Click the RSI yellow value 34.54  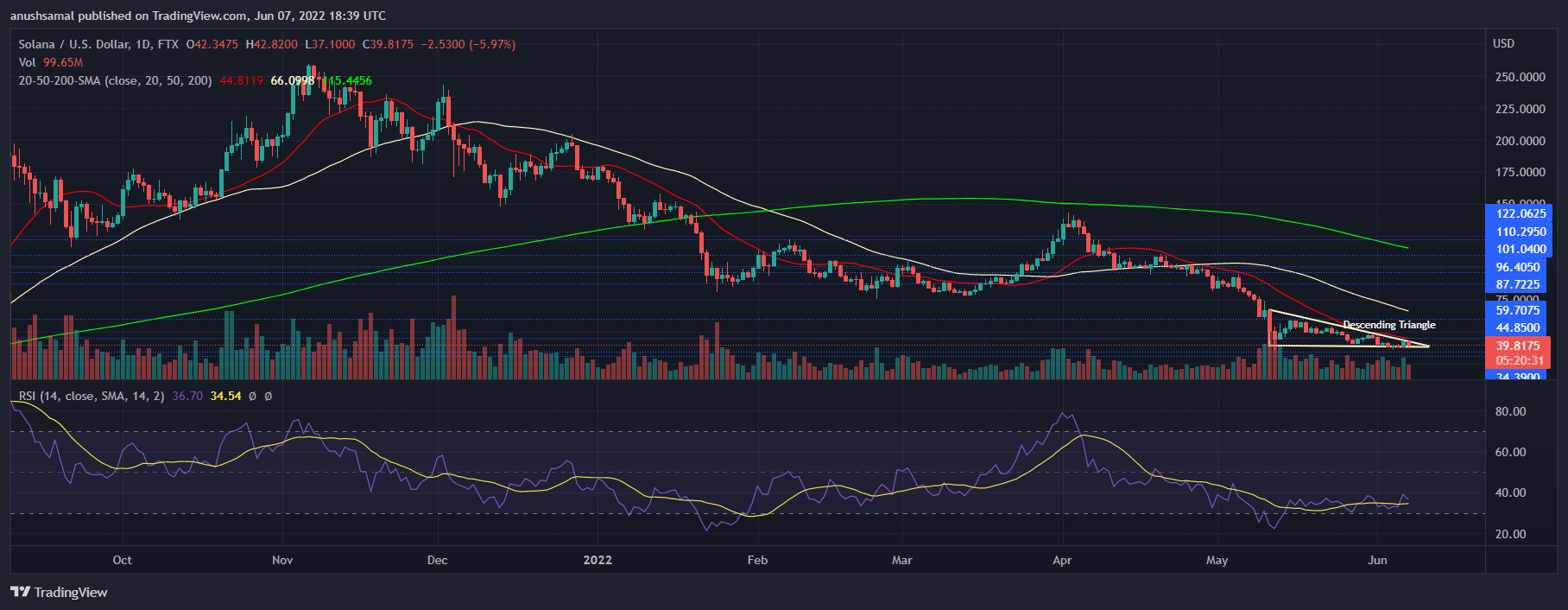point(225,396)
